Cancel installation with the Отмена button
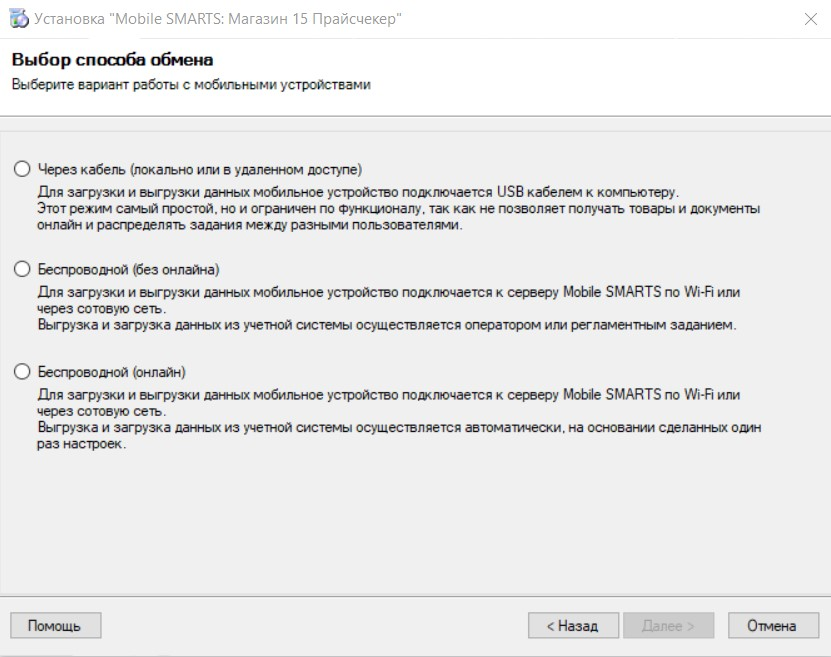Viewport: 831px width, 657px height. 773,626
